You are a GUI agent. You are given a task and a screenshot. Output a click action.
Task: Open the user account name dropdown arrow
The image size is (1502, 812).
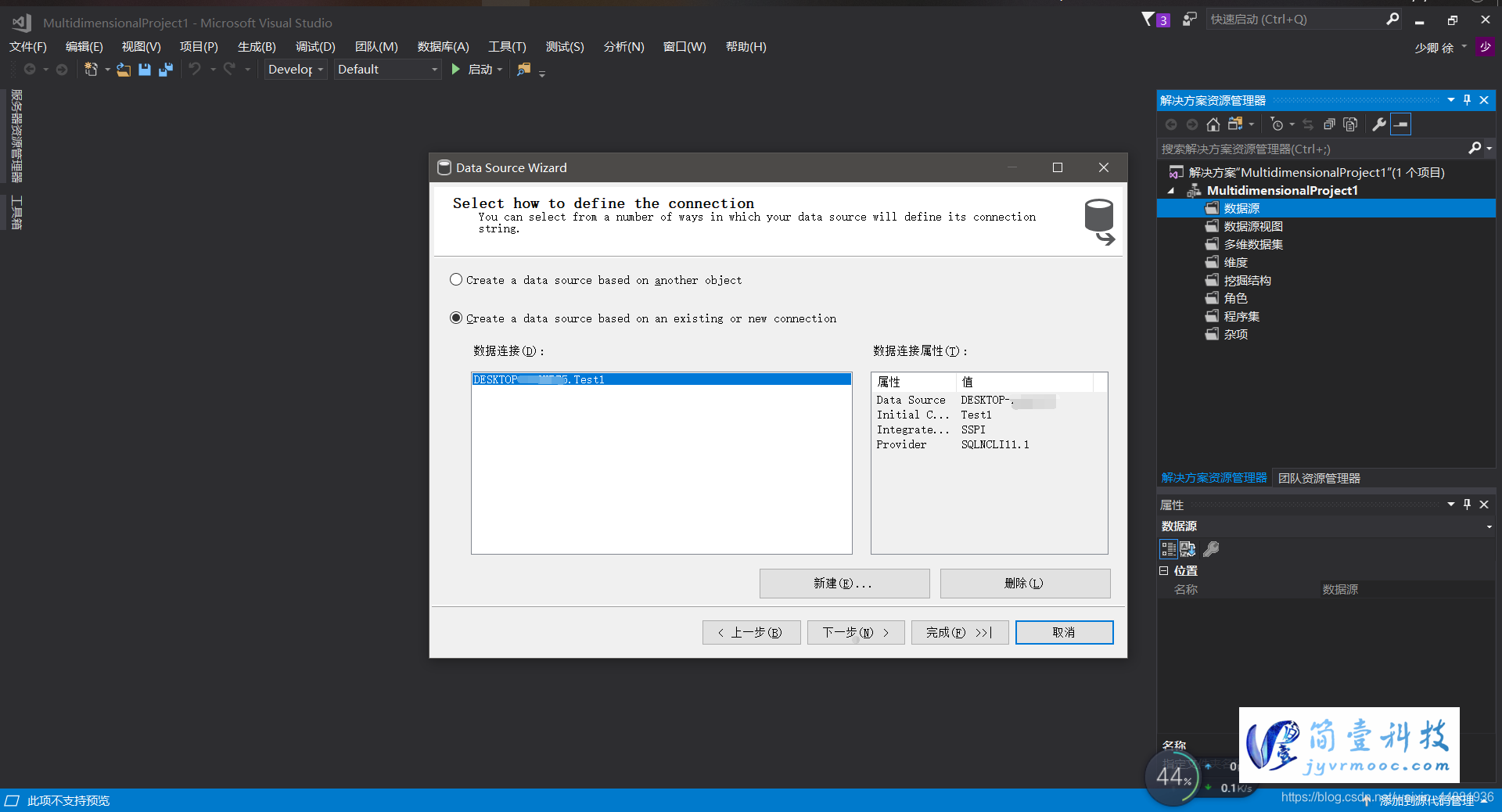[1464, 47]
